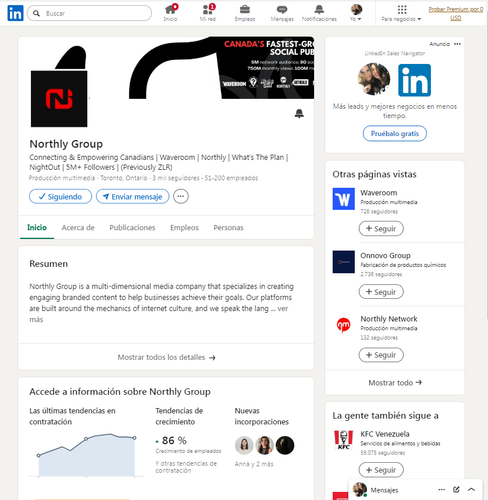Follow KFC Venezuela with the Seguir button
The image size is (488, 500).
(381, 470)
